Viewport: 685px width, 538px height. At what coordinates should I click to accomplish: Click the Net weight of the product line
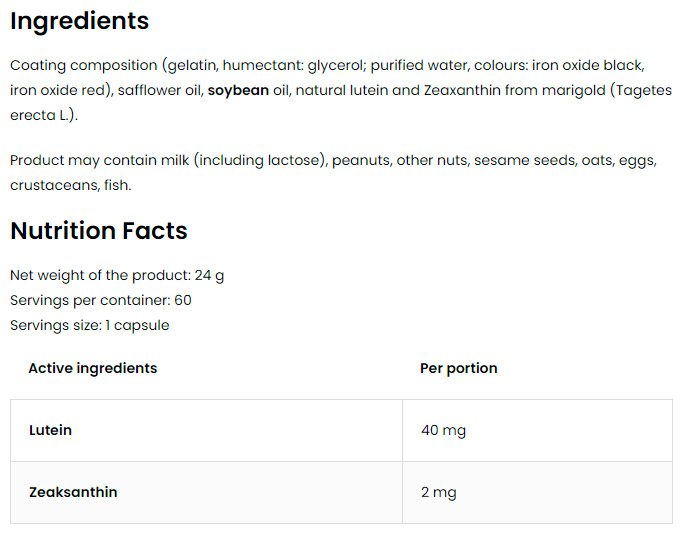point(117,276)
